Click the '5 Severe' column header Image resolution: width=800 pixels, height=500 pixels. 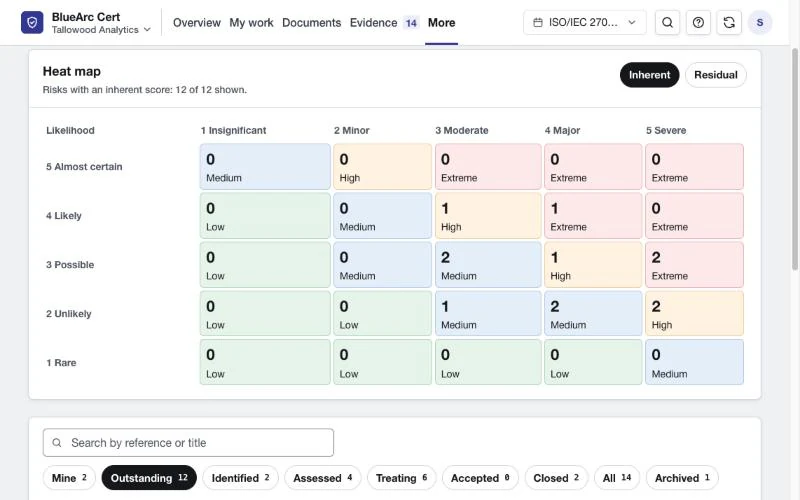pyautogui.click(x=666, y=130)
